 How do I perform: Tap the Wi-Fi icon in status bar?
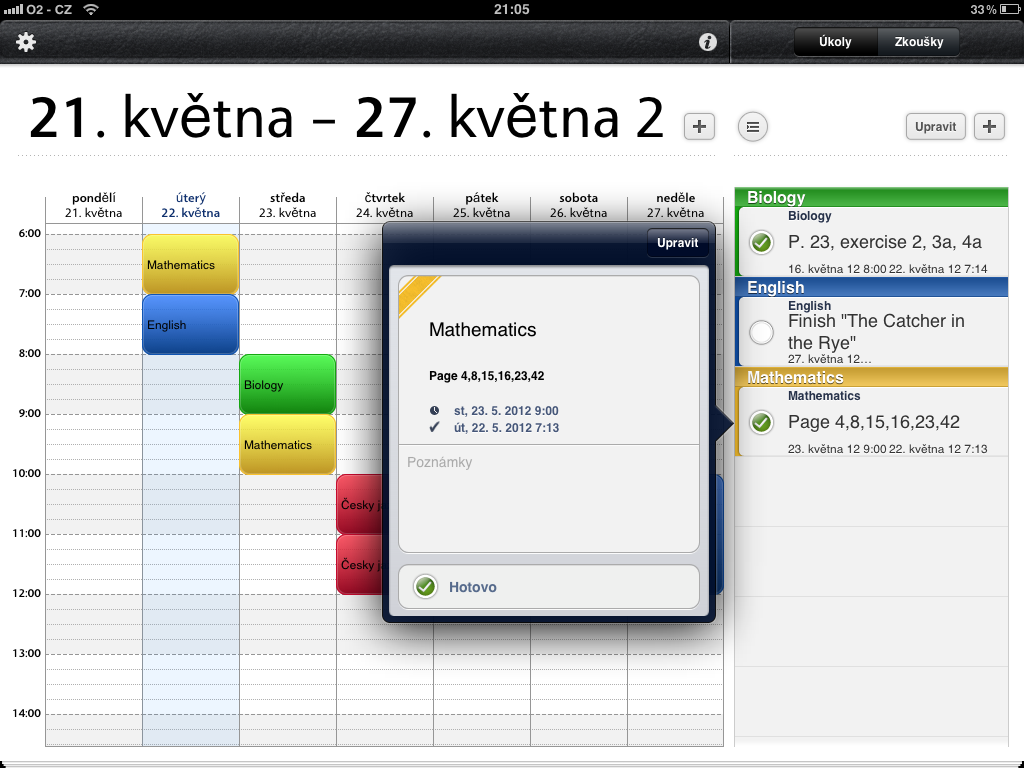91,9
